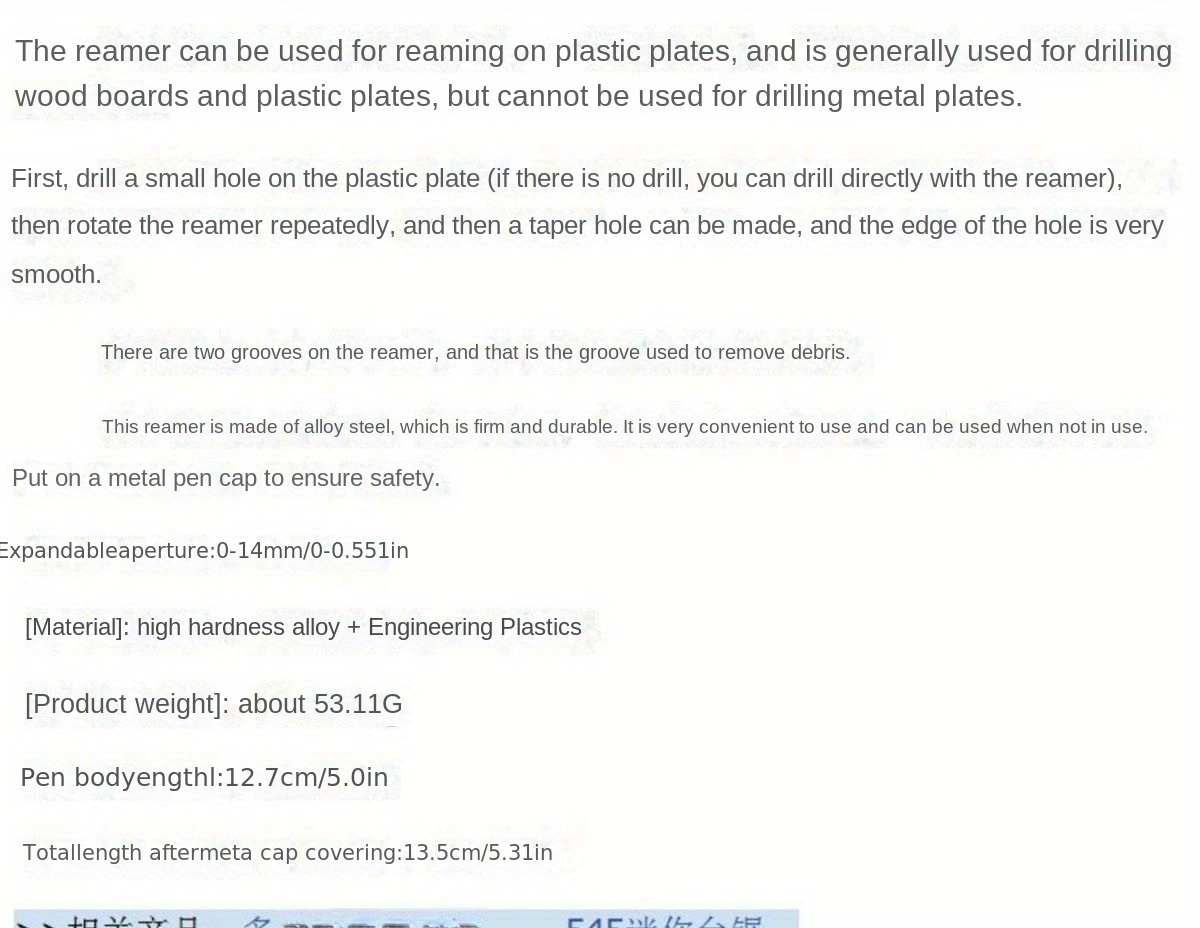
Task: Click the line starting "The reamer can be used"
Action: [x=593, y=51]
